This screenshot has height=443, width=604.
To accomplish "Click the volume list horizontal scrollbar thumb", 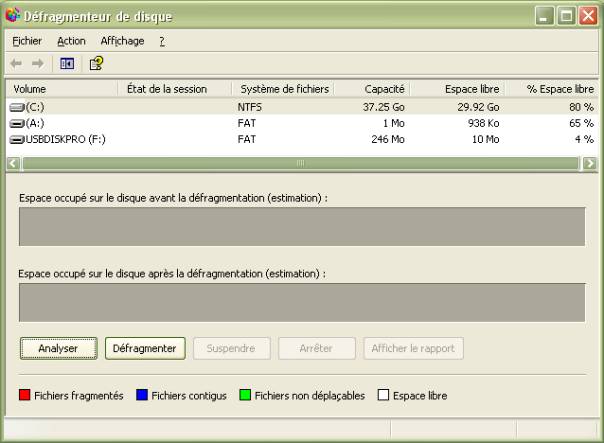I will 301,163.
